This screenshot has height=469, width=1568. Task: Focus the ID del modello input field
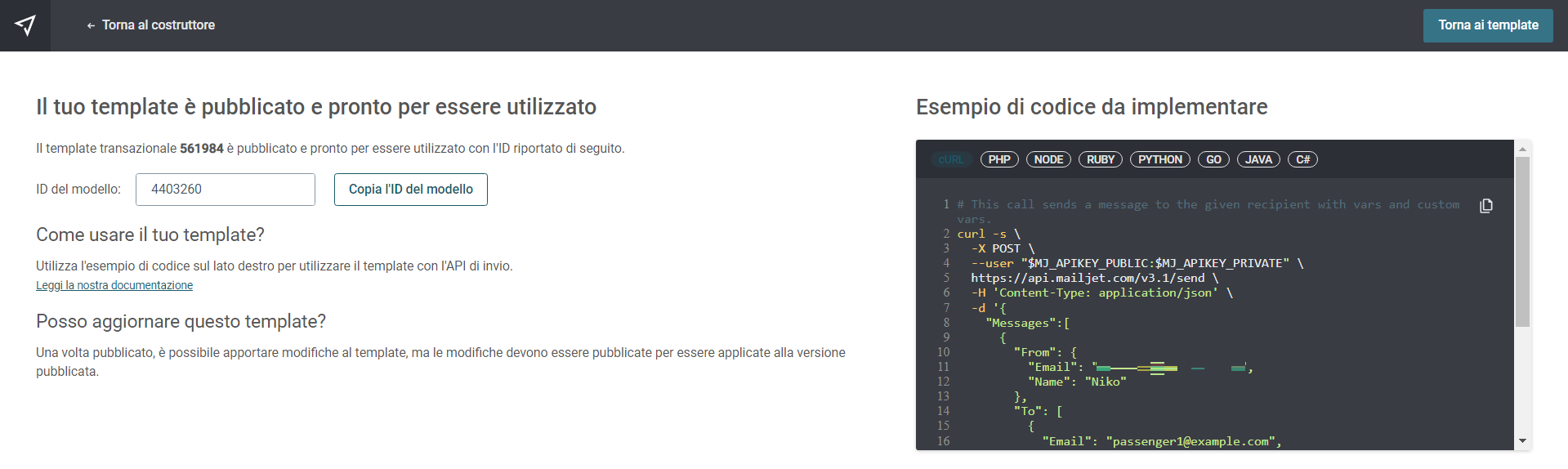[x=226, y=190]
